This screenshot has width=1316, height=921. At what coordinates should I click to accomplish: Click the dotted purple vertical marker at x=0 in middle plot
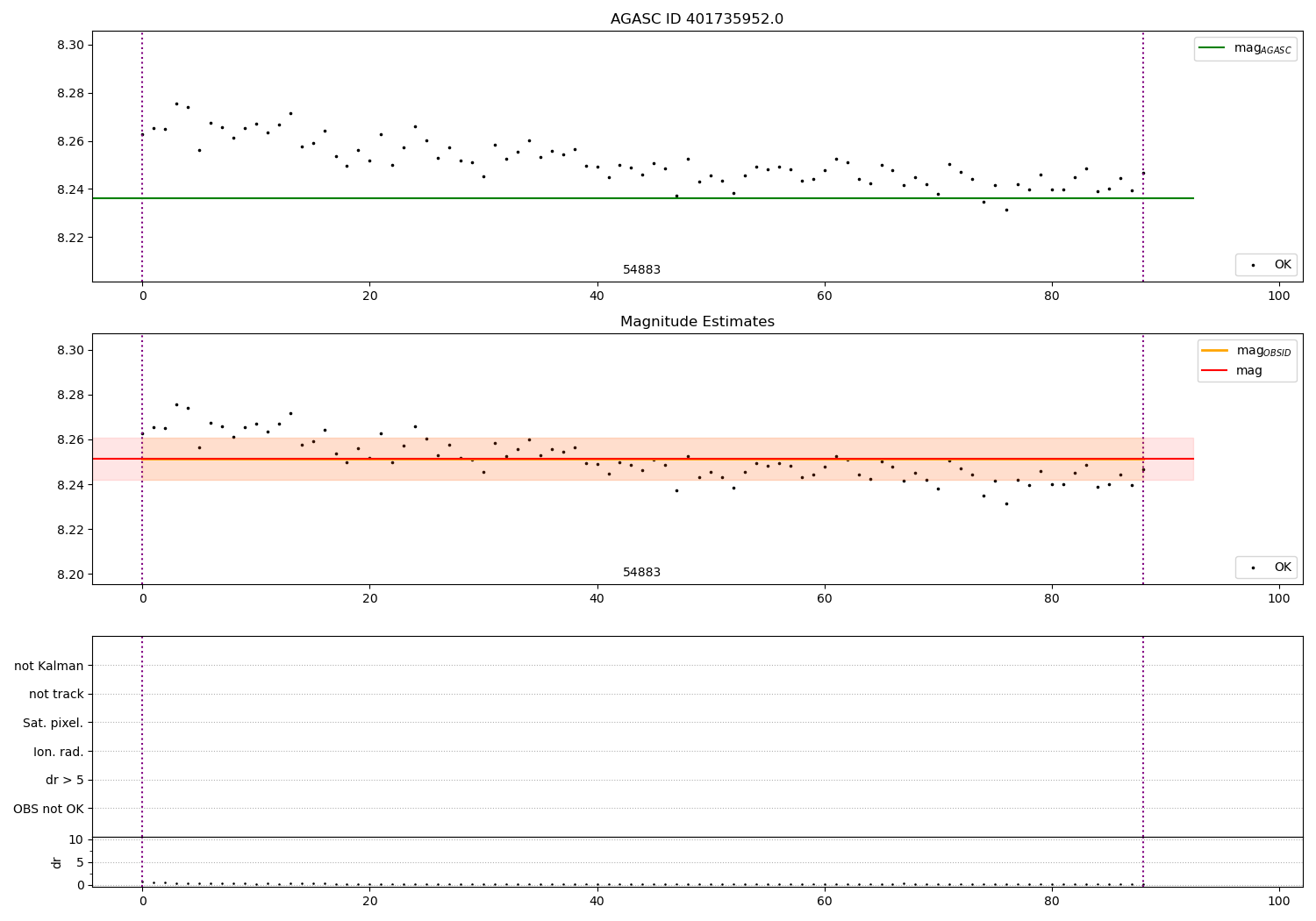pyautogui.click(x=142, y=459)
